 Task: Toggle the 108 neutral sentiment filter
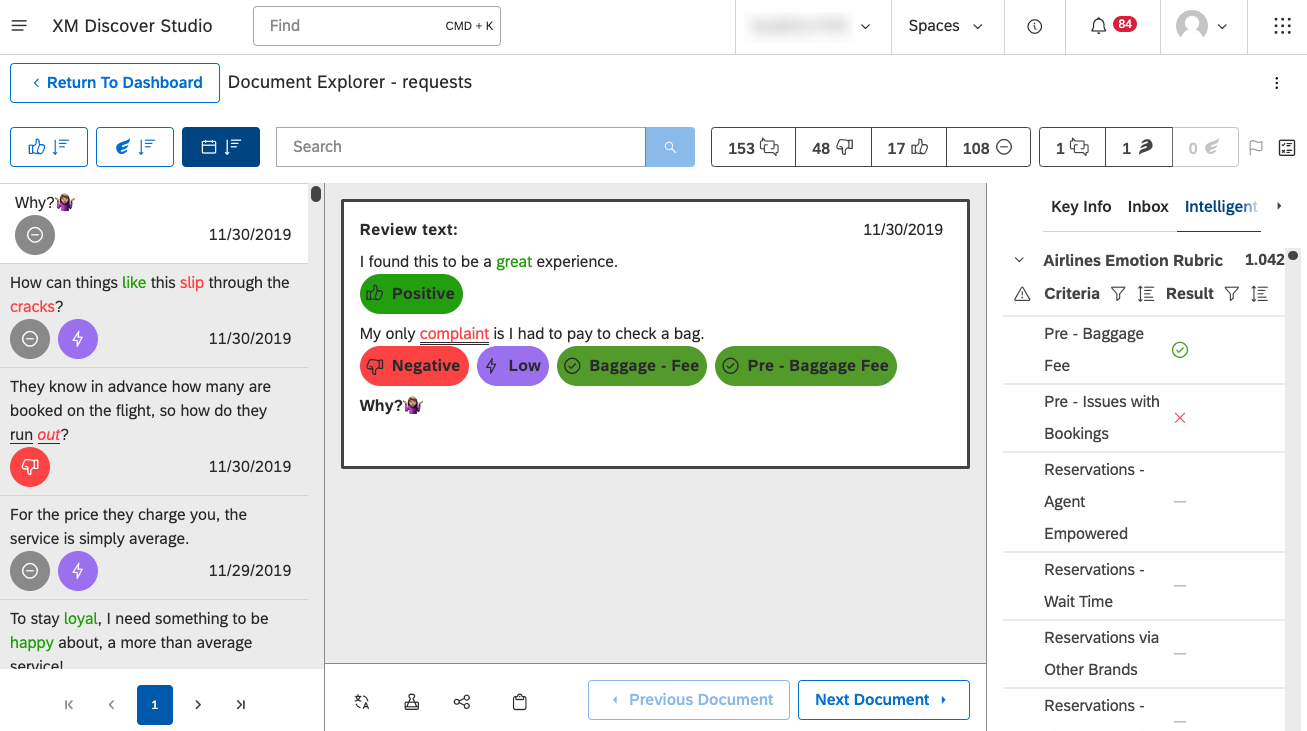pyautogui.click(x=988, y=147)
